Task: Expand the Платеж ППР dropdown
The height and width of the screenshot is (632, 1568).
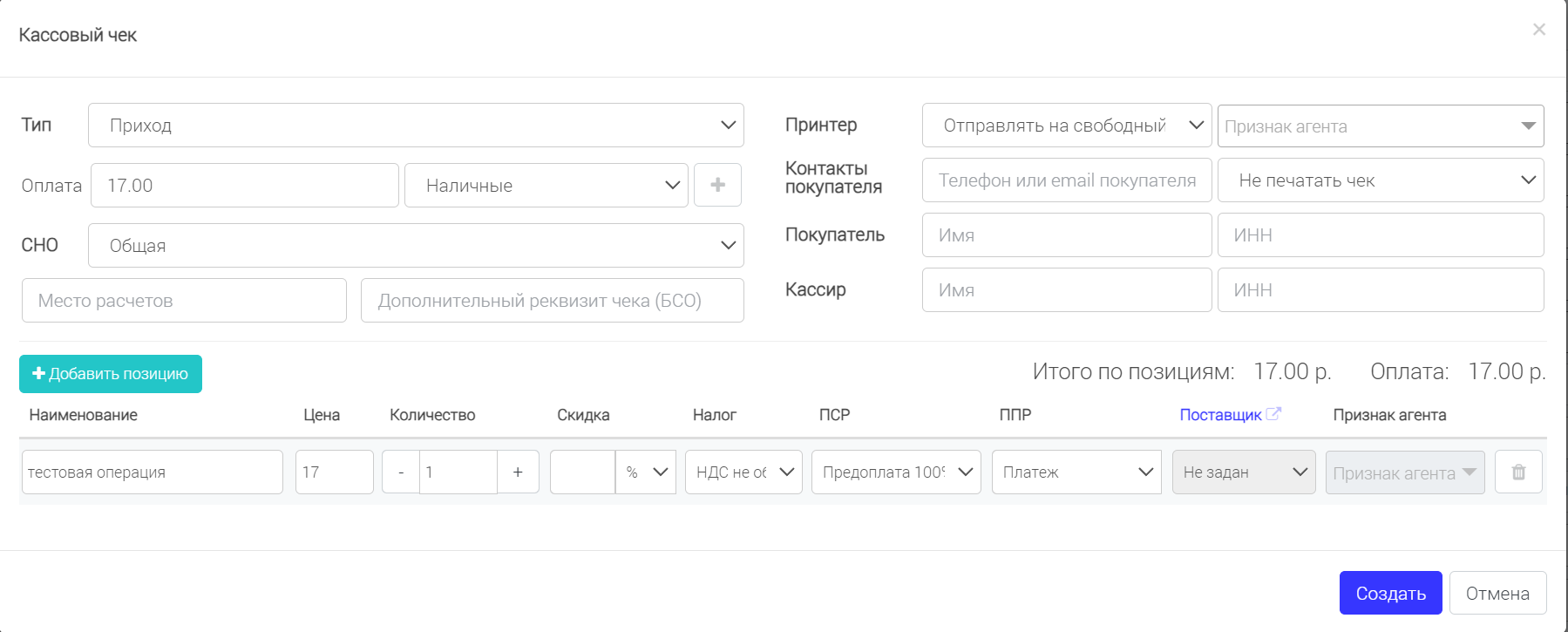Action: (1076, 472)
